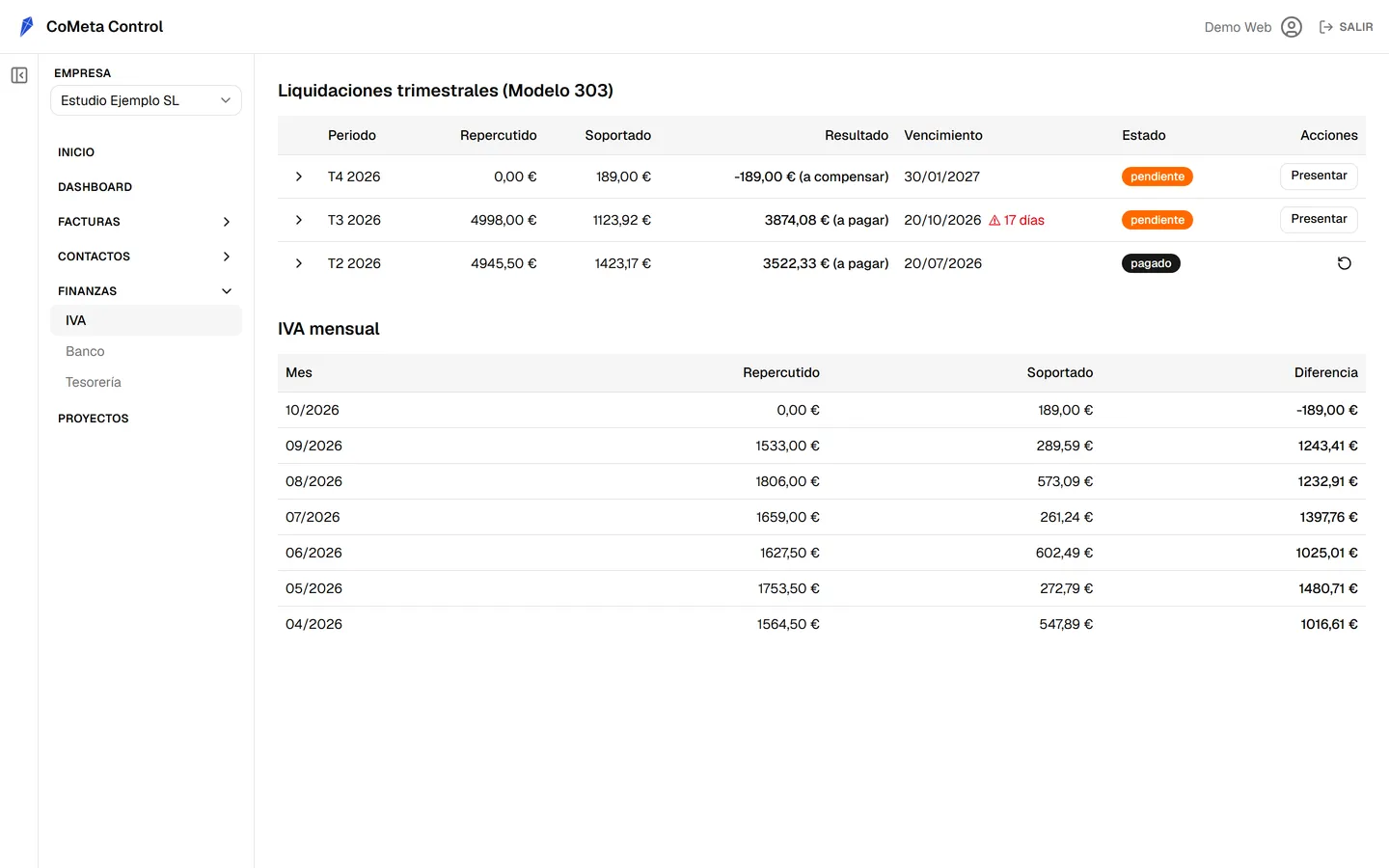Log out with the Salir button
1389x868 pixels.
tap(1346, 27)
